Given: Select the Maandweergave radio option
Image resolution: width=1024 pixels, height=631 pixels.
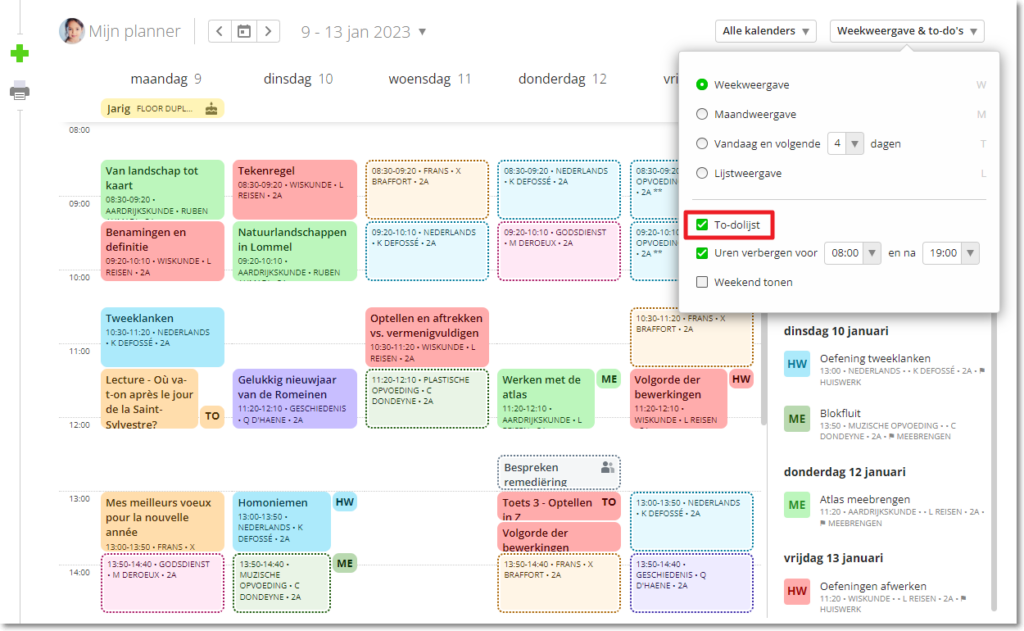Looking at the screenshot, I should point(702,114).
